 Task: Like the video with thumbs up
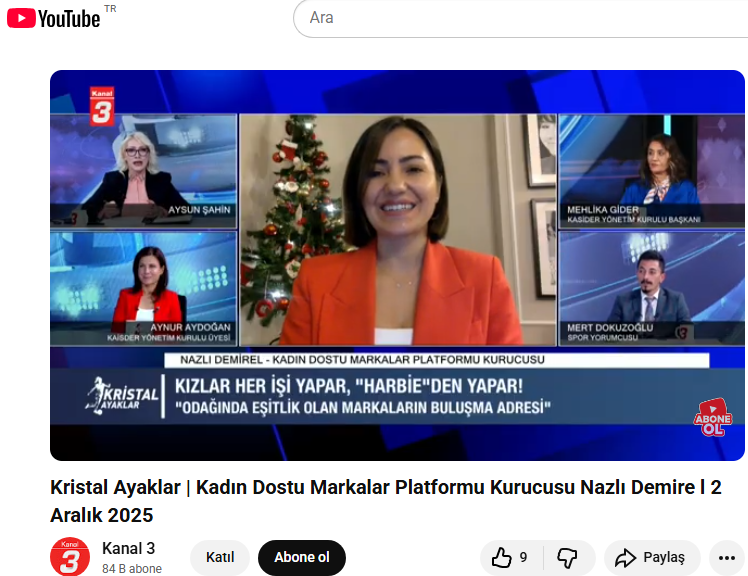[511, 557]
